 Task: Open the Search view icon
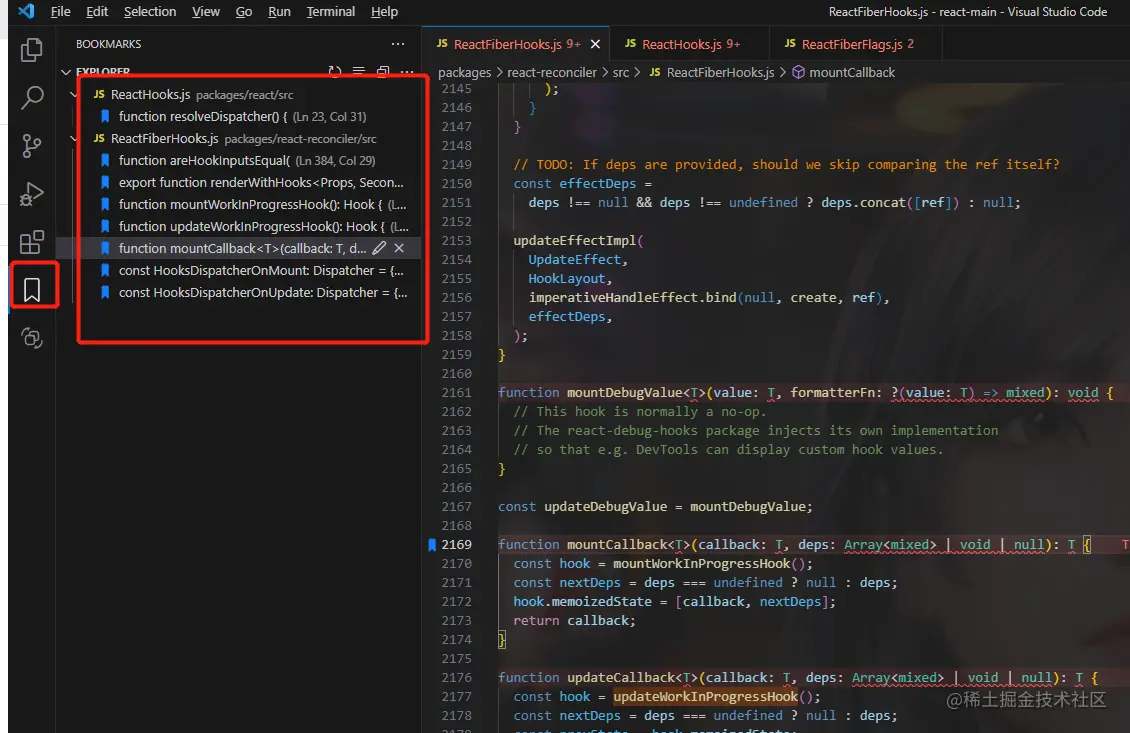(x=32, y=97)
